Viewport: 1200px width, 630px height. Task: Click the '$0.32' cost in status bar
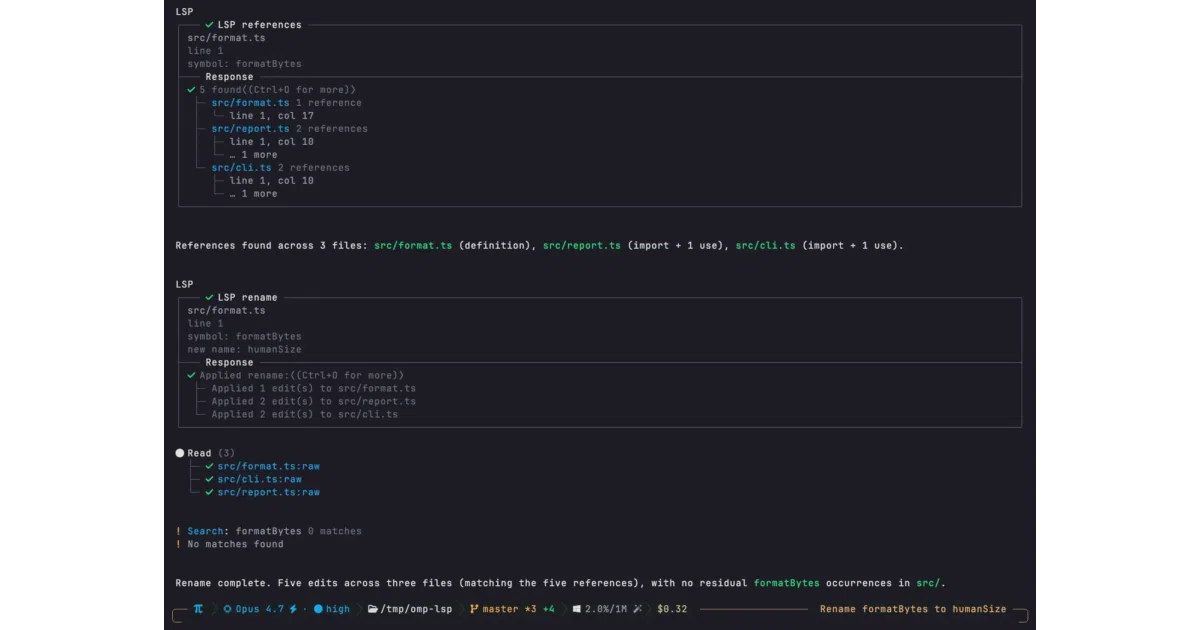tap(672, 608)
